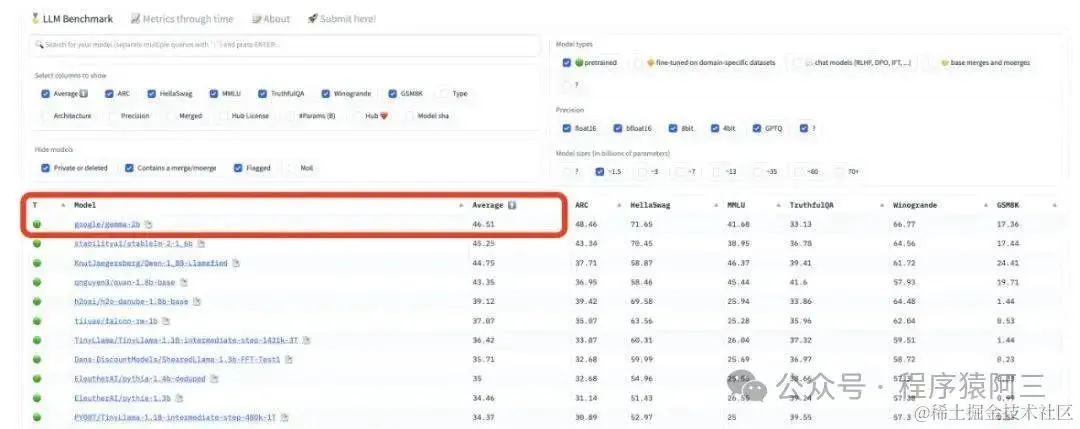Uncheck the Average column checkbox
This screenshot has height=429, width=1080.
(x=45, y=94)
